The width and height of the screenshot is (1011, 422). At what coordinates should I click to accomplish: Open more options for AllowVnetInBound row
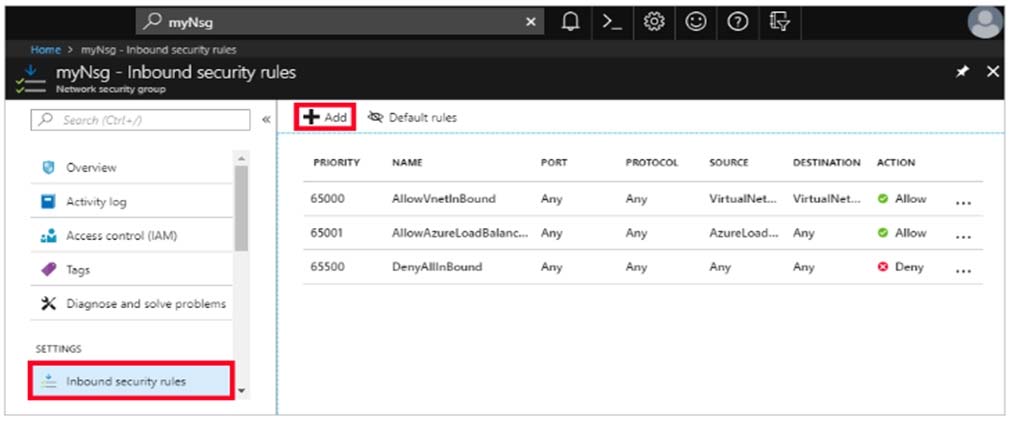pyautogui.click(x=963, y=202)
